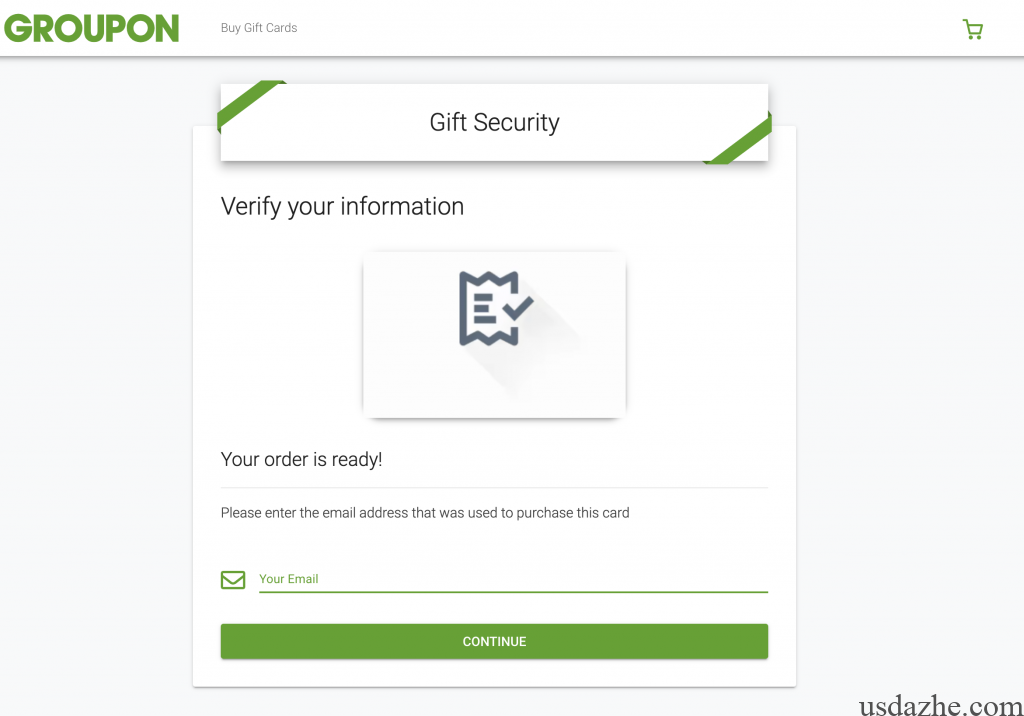Open the Buy Gift Cards link
Viewport: 1024px width, 716px height.
tap(259, 28)
